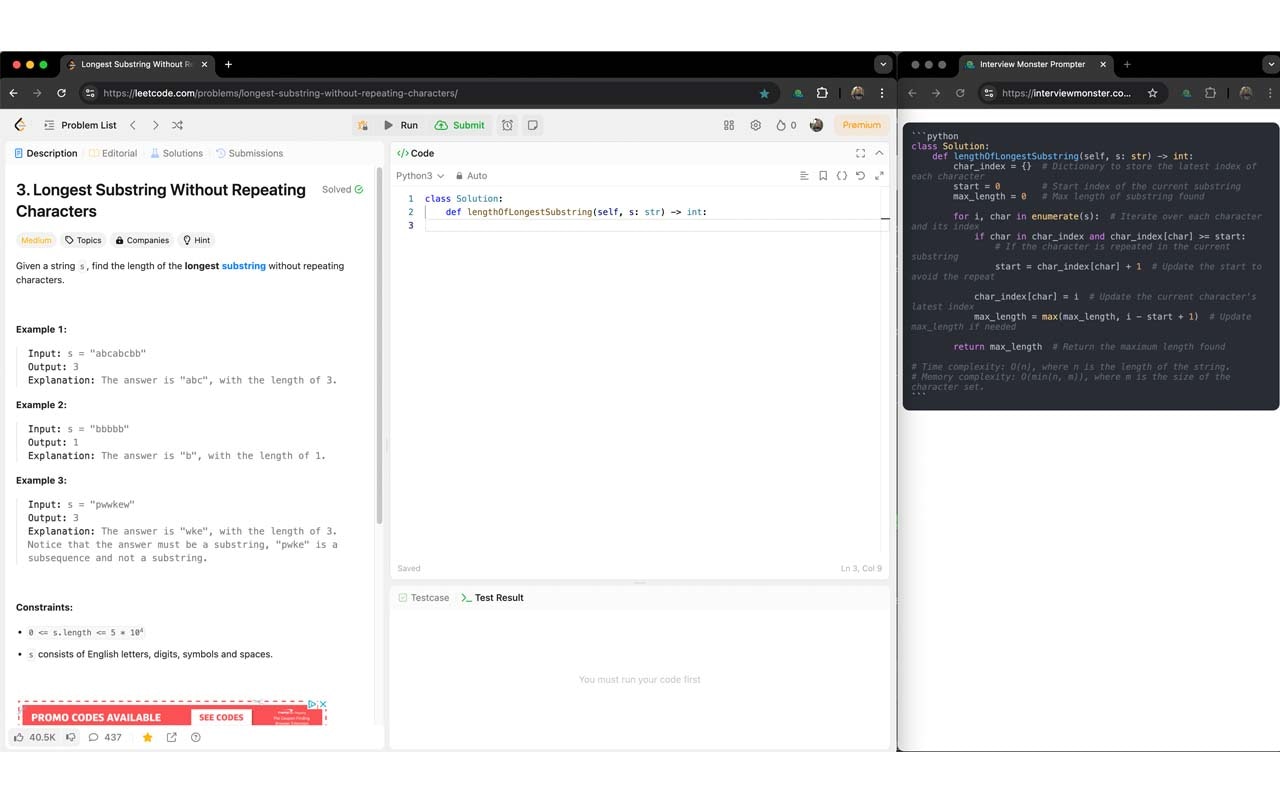Switch to the Solutions tab

point(177,153)
